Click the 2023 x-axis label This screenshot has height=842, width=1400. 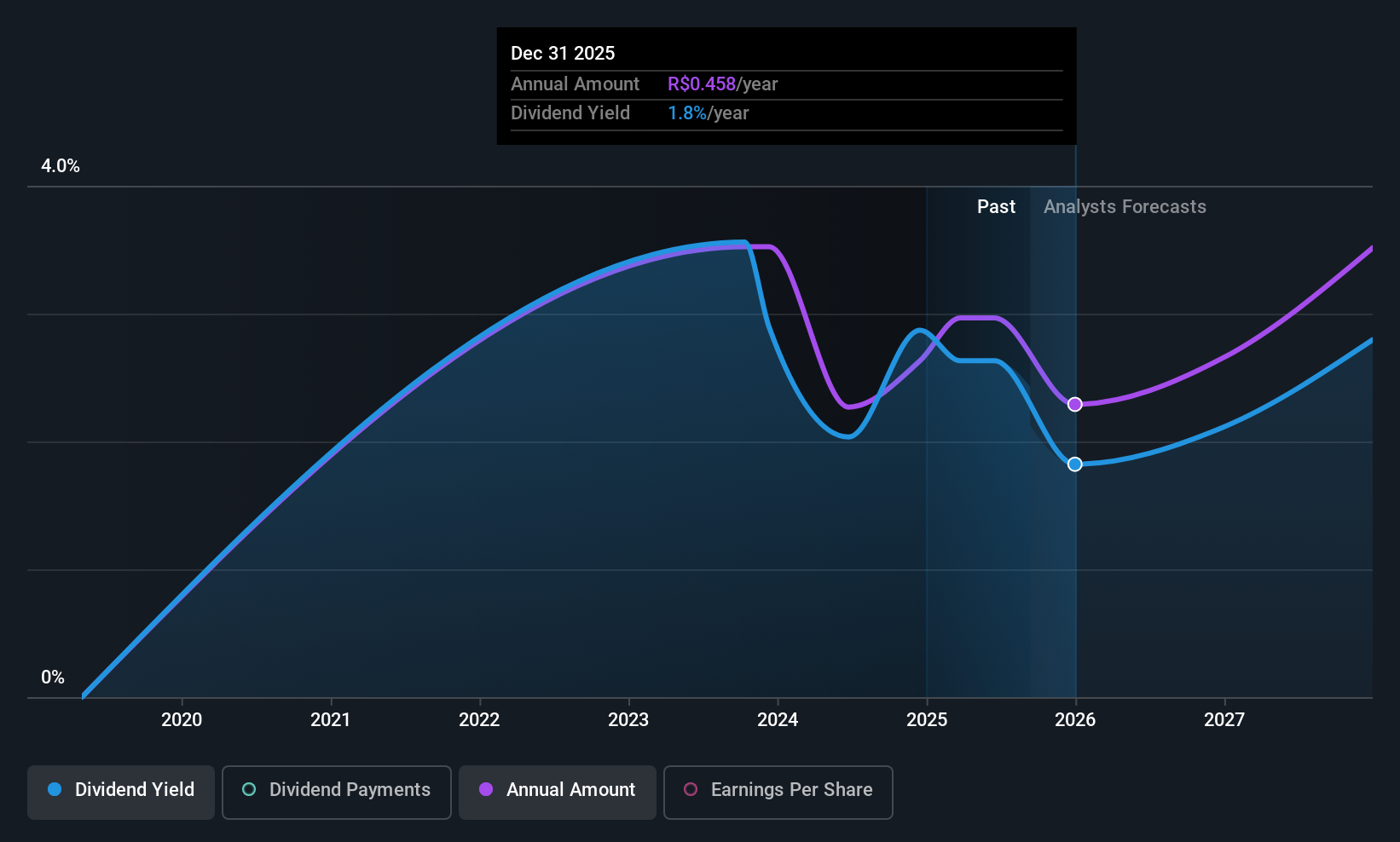(x=628, y=719)
